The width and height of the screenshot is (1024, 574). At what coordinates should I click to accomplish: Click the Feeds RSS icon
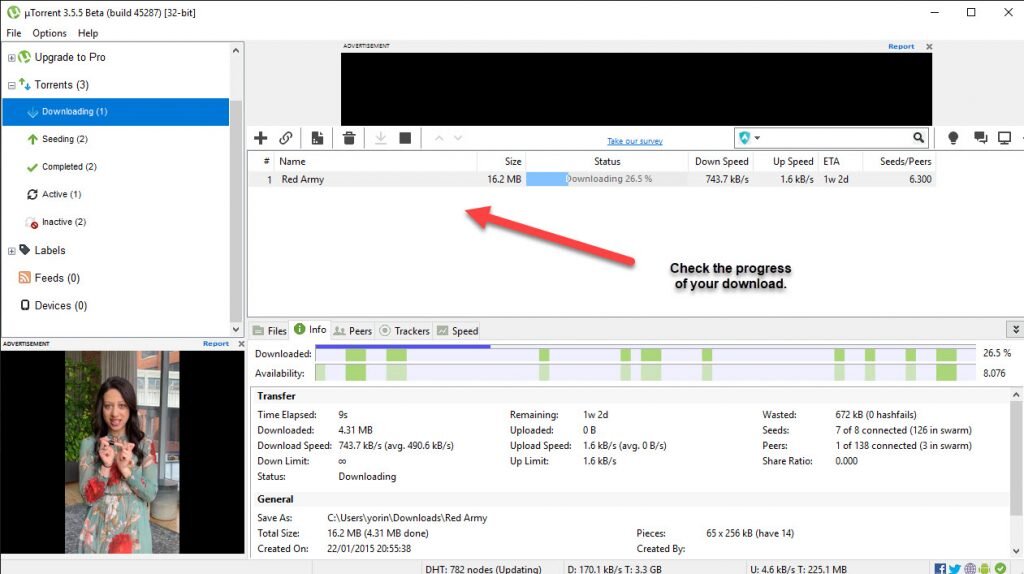(x=25, y=278)
